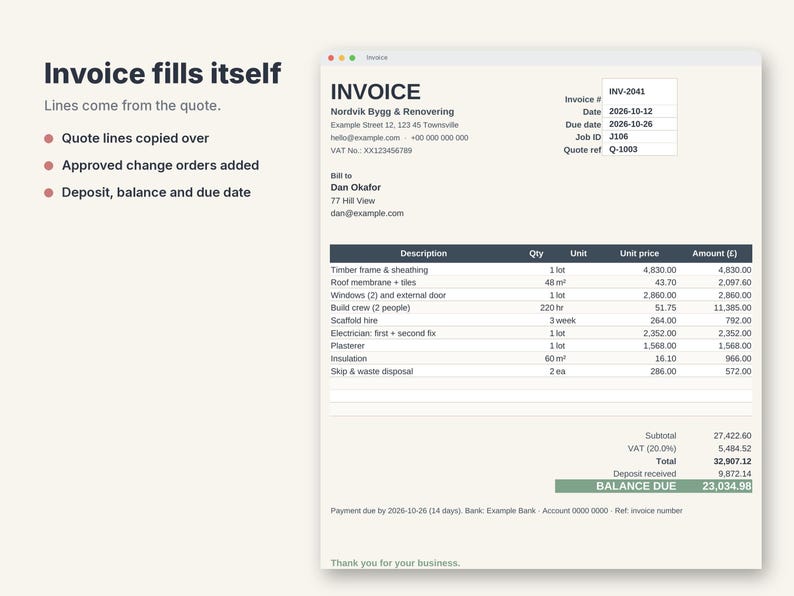794x596 pixels.
Task: Click the Quote lines copied over bullet
Action: click(135, 138)
